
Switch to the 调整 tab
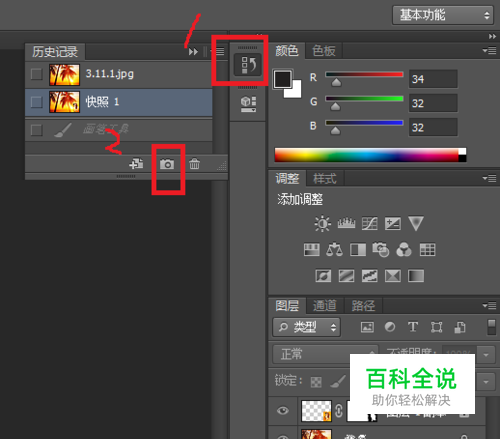coord(287,179)
